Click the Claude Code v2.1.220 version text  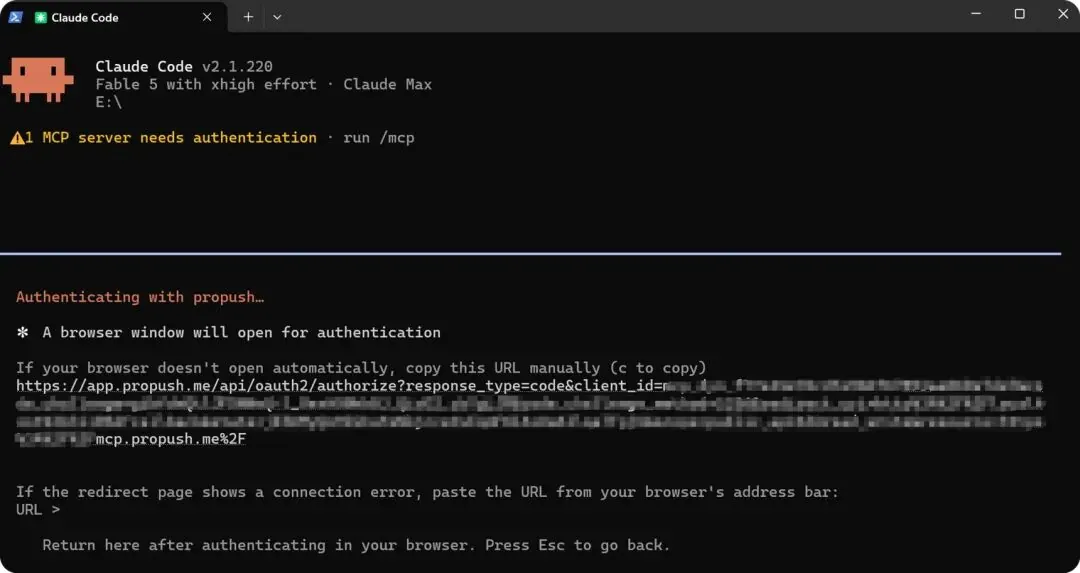[184, 67]
